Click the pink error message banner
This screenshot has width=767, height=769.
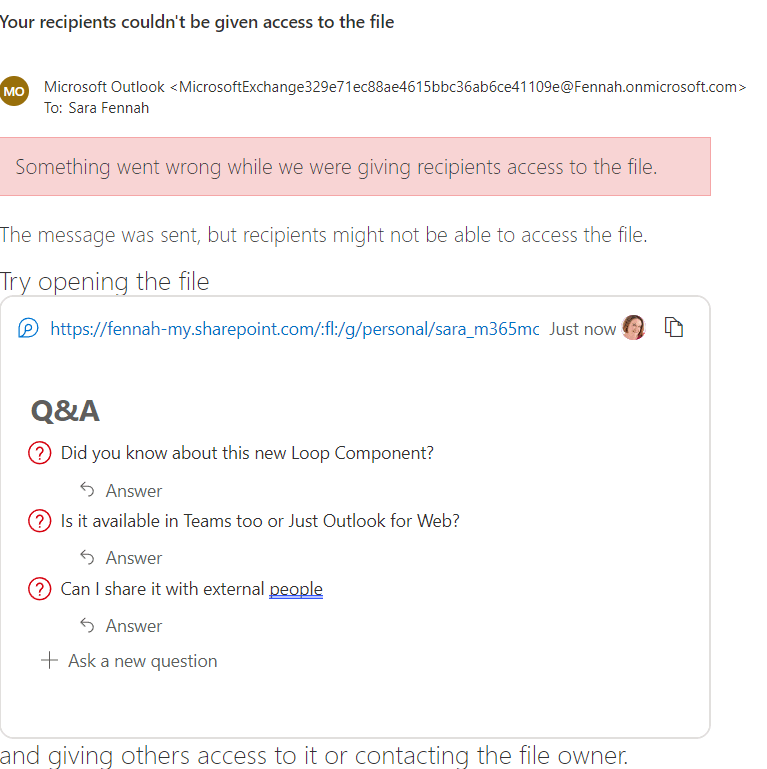point(355,166)
